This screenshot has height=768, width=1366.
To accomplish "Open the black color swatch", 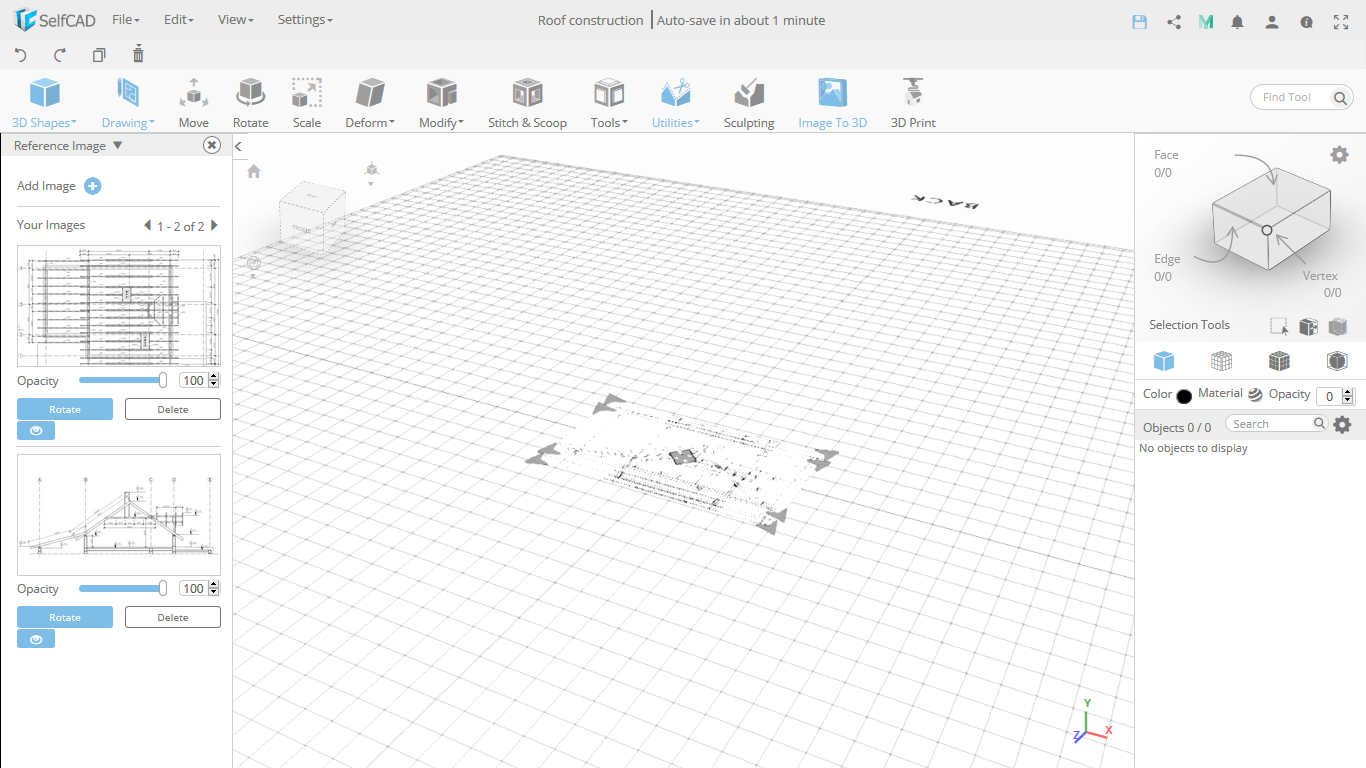I will (x=1184, y=396).
